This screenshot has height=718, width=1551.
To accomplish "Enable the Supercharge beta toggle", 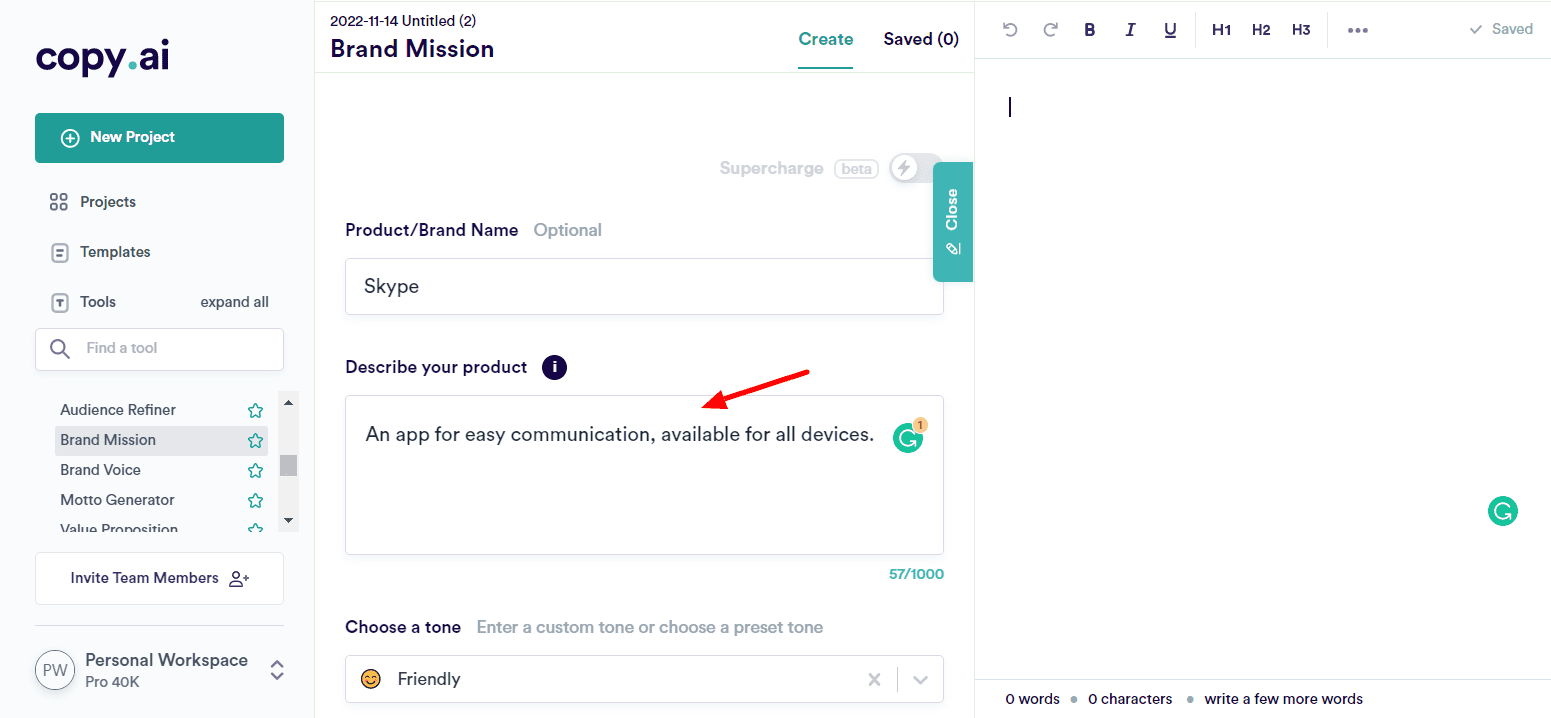I will (914, 168).
